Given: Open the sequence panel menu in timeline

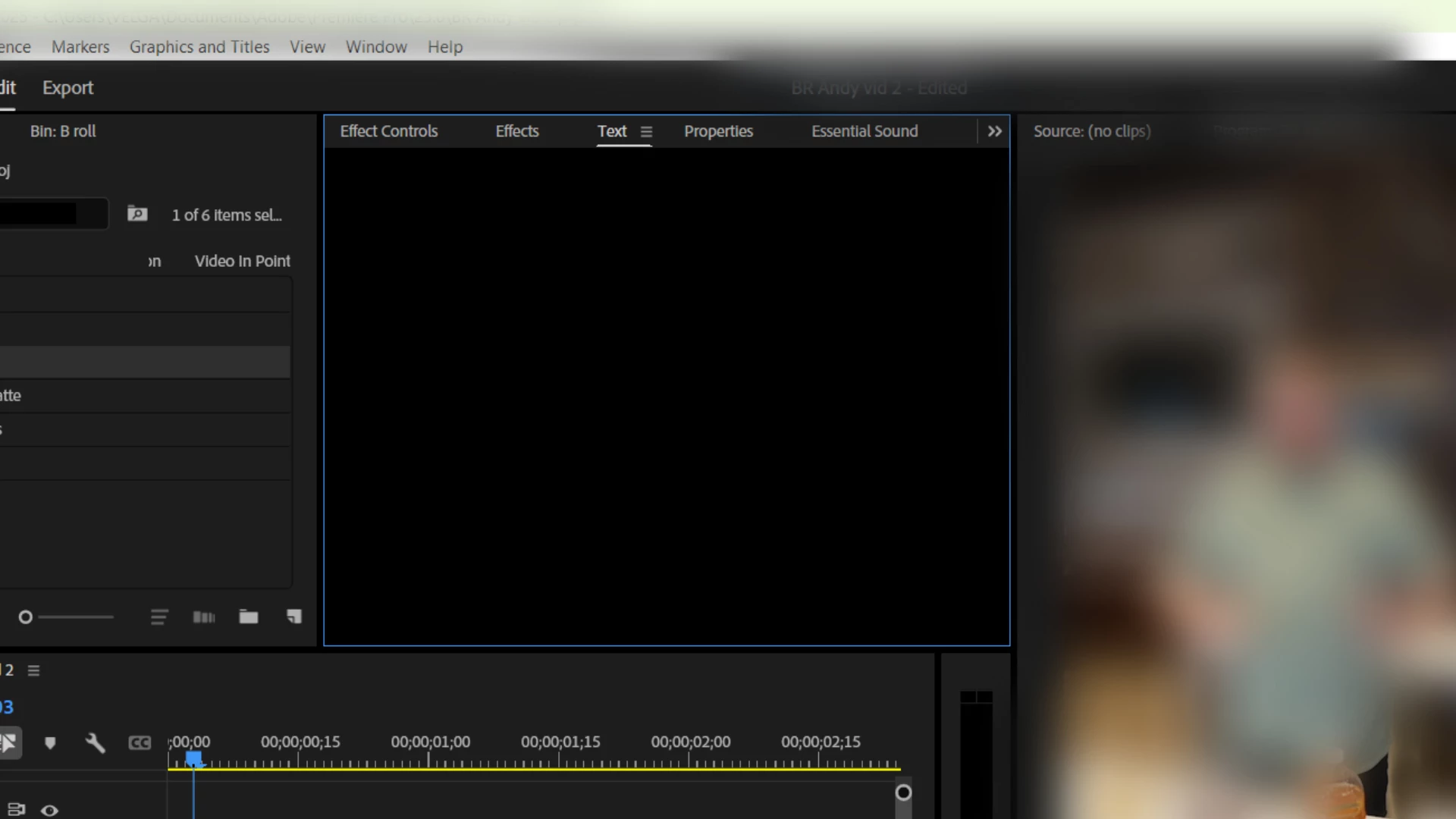Looking at the screenshot, I should [33, 670].
